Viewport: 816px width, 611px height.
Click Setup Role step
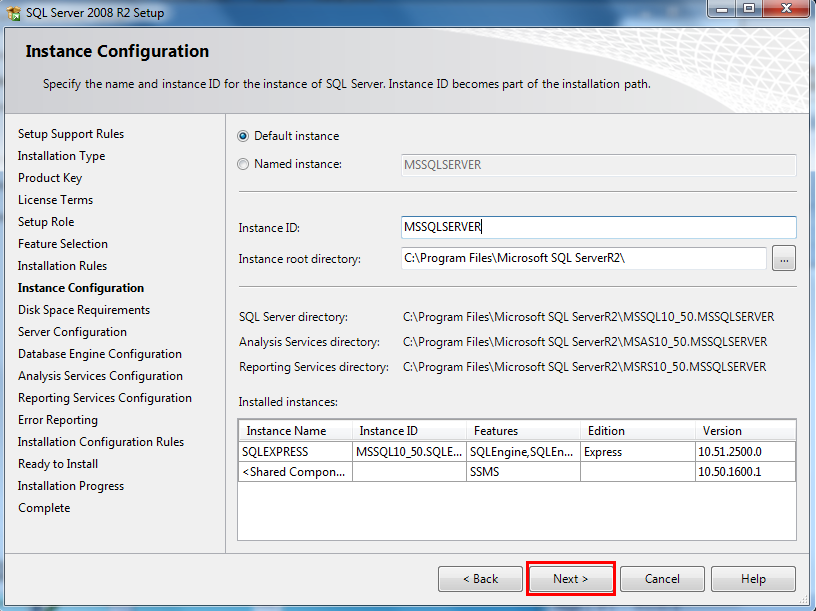click(46, 222)
